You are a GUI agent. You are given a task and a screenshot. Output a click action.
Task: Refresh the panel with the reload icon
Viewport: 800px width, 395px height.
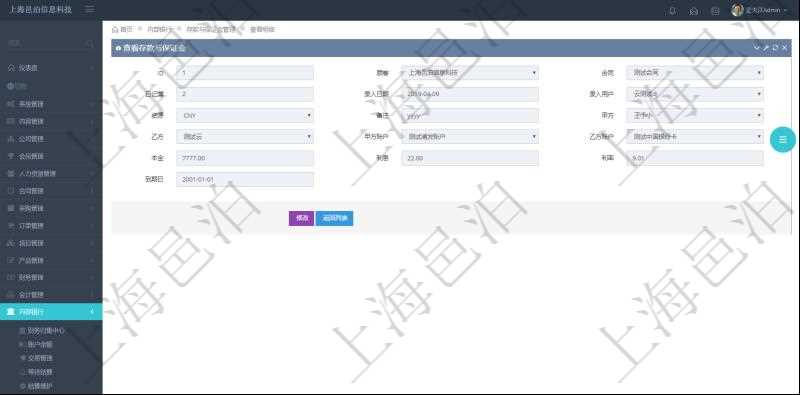pyautogui.click(x=775, y=47)
